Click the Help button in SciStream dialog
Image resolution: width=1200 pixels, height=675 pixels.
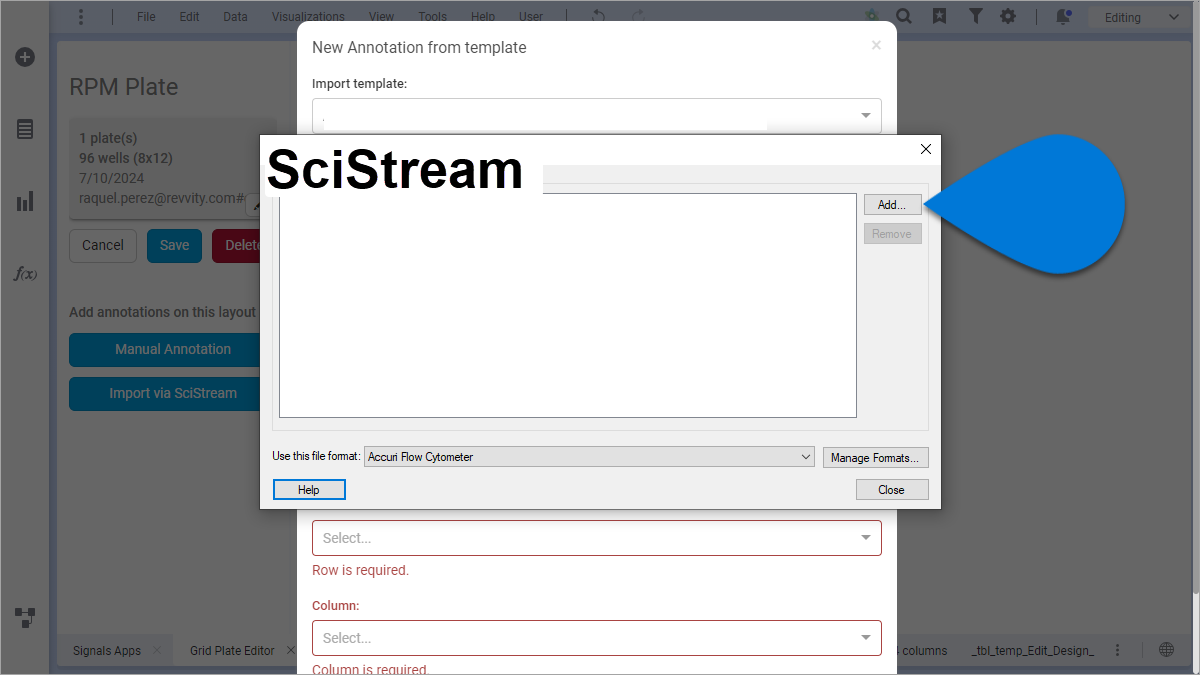[x=309, y=489]
